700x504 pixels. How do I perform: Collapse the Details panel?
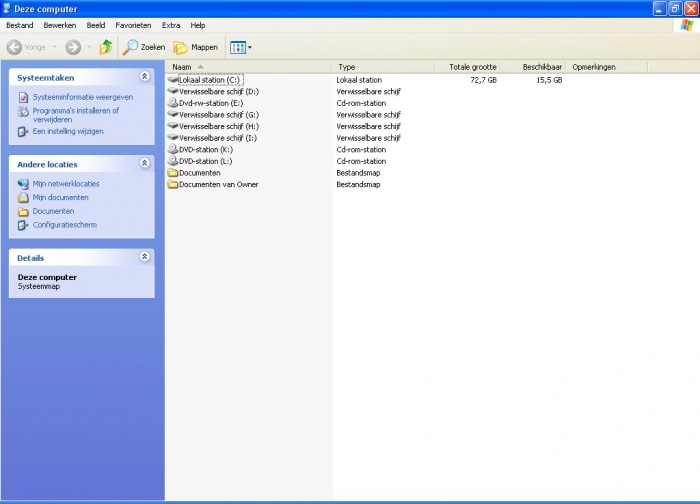144,257
